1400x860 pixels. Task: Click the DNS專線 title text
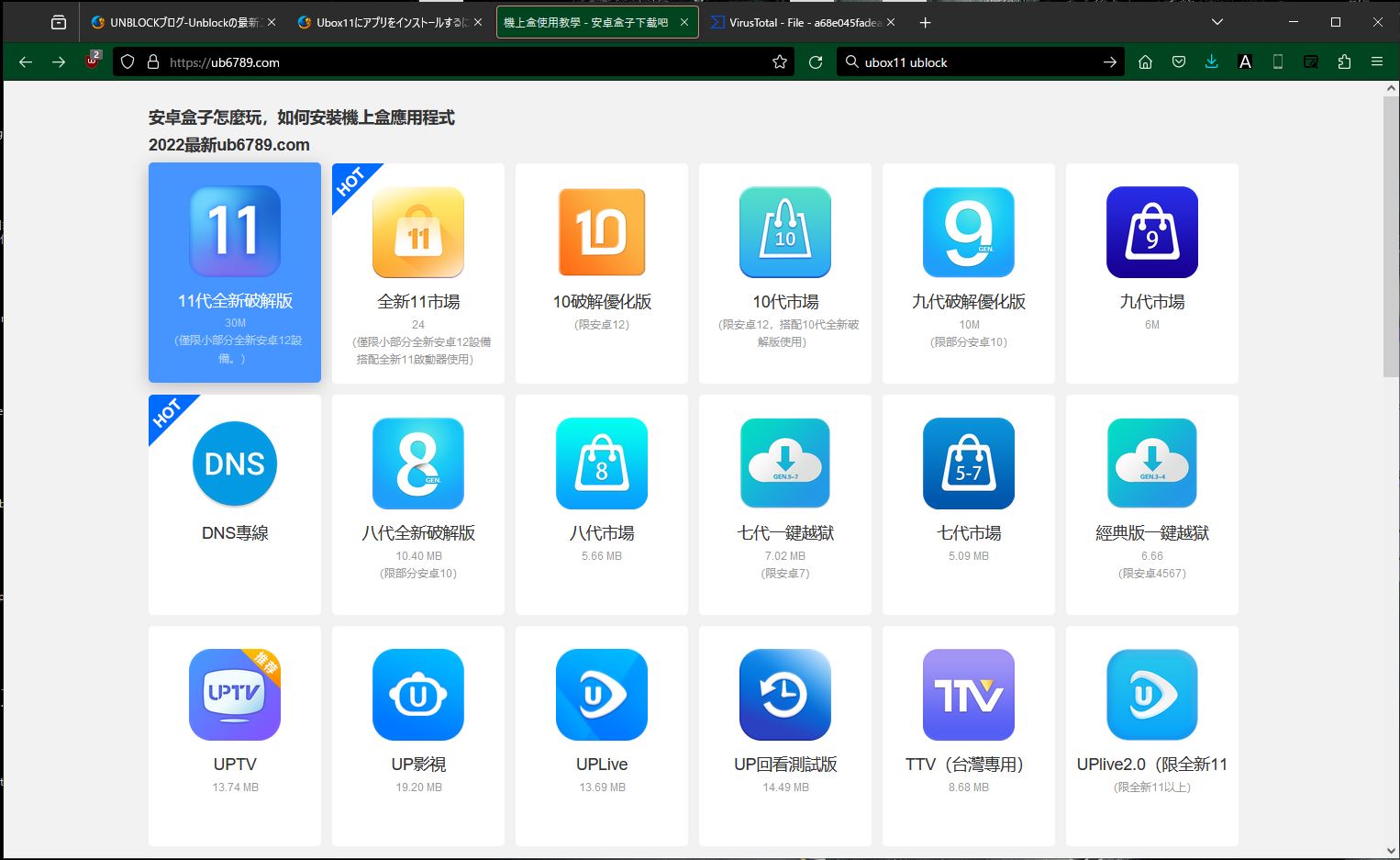click(x=235, y=532)
